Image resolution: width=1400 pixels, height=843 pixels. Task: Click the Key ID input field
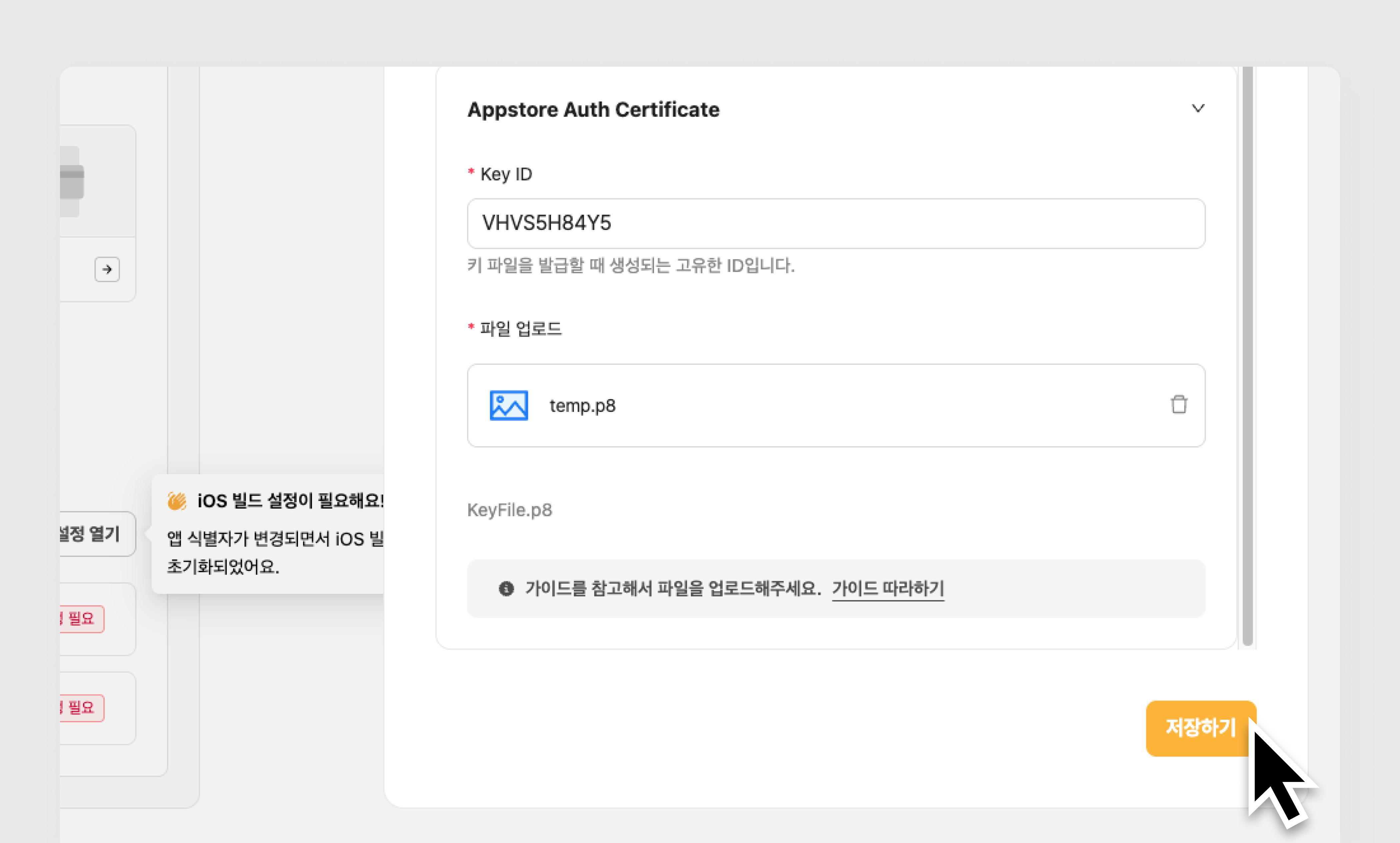[835, 223]
